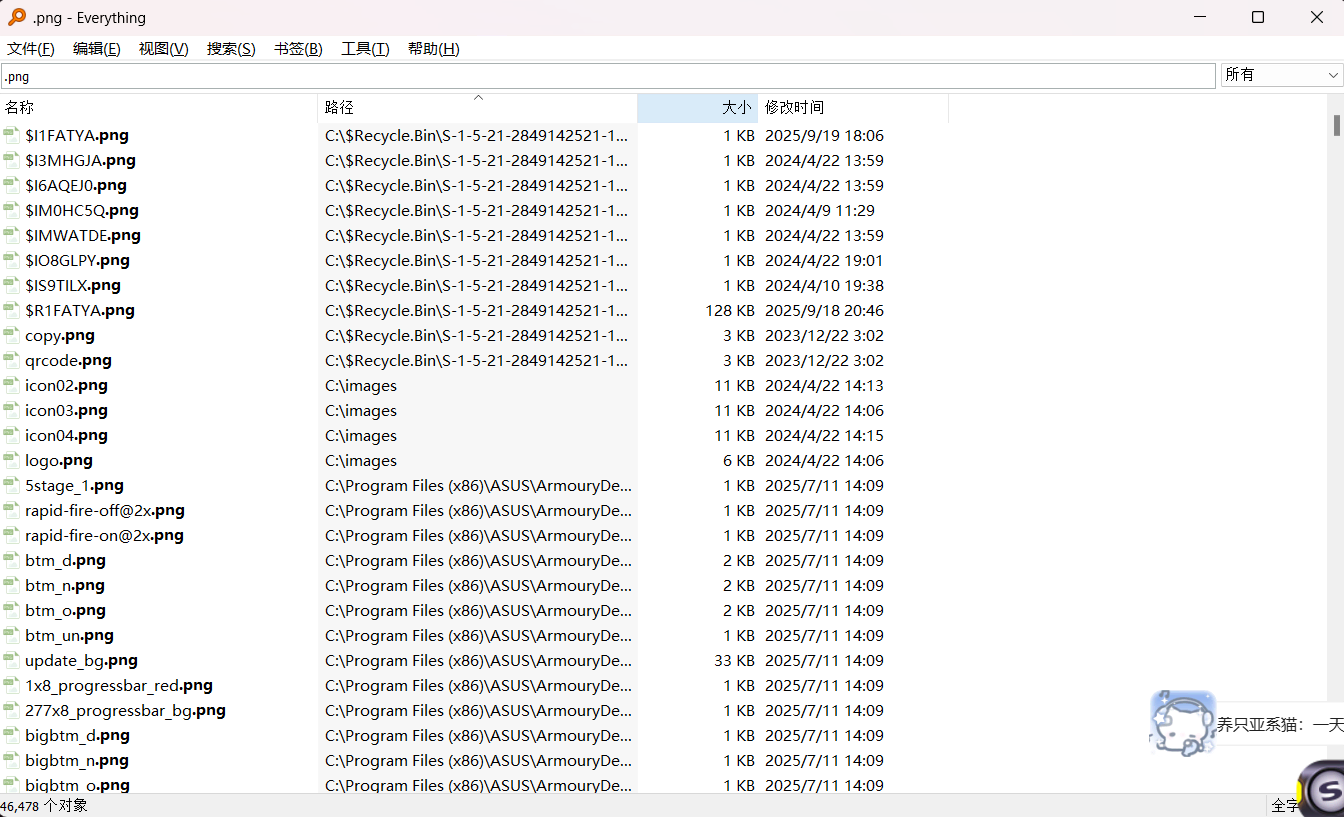Open the 工具 menu
This screenshot has height=817, width=1344.
click(x=364, y=48)
